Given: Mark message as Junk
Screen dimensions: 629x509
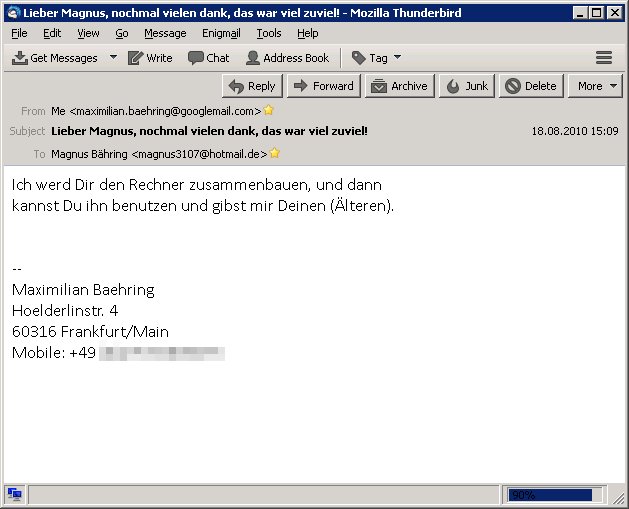Looking at the screenshot, I should (467, 86).
